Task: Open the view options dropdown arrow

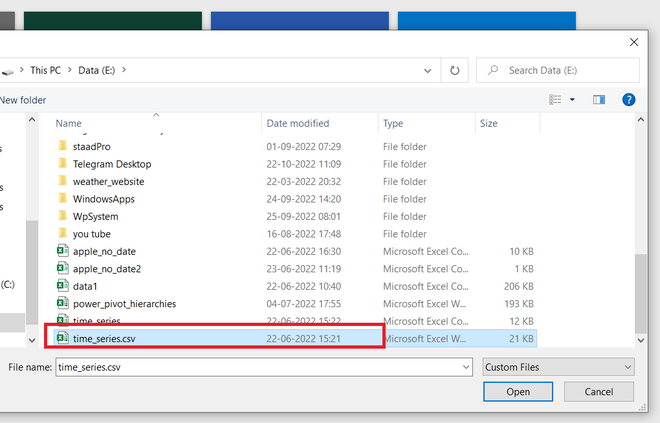Action: pyautogui.click(x=572, y=100)
